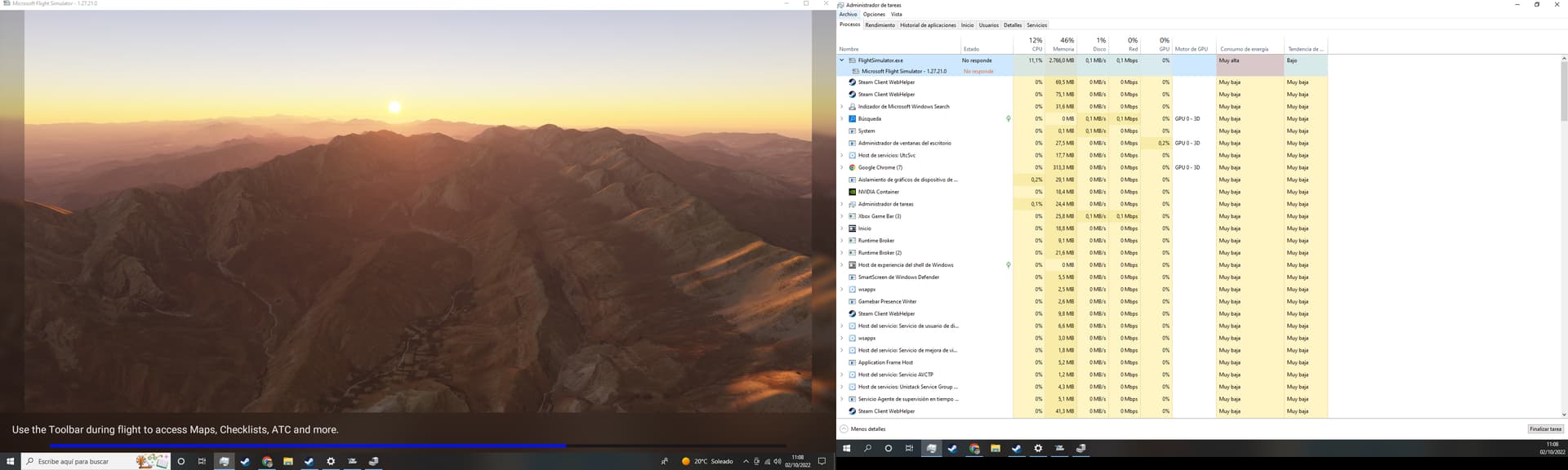Click Menos detalles to collapse Task Manager
This screenshot has width=1568, height=470.
click(862, 429)
